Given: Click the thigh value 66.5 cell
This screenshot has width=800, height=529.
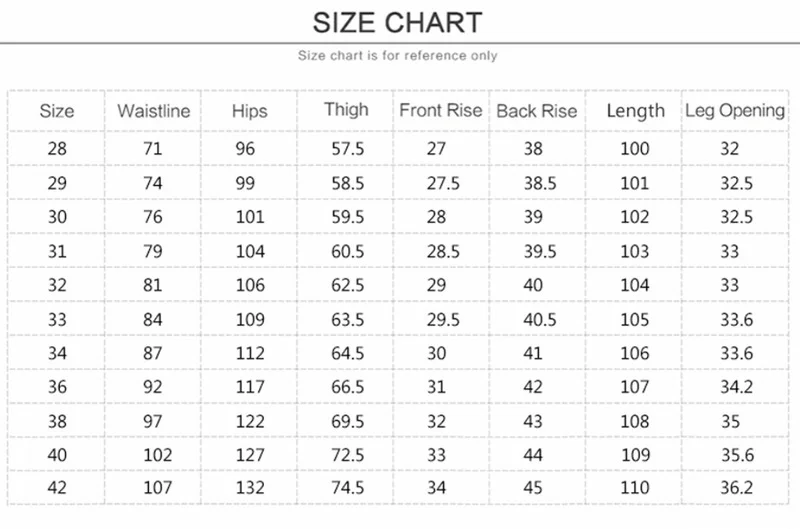Looking at the screenshot, I should click(x=347, y=387).
